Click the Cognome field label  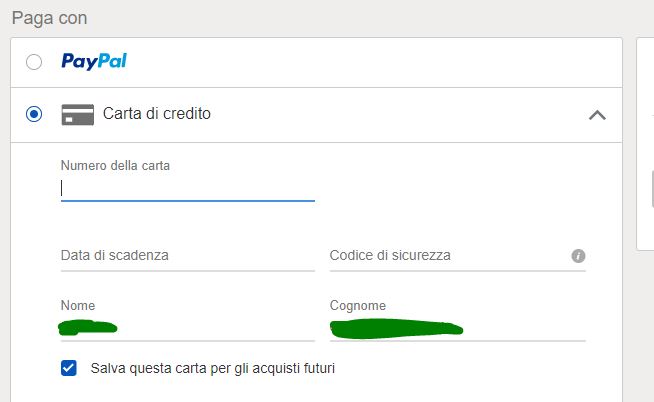(x=357, y=305)
